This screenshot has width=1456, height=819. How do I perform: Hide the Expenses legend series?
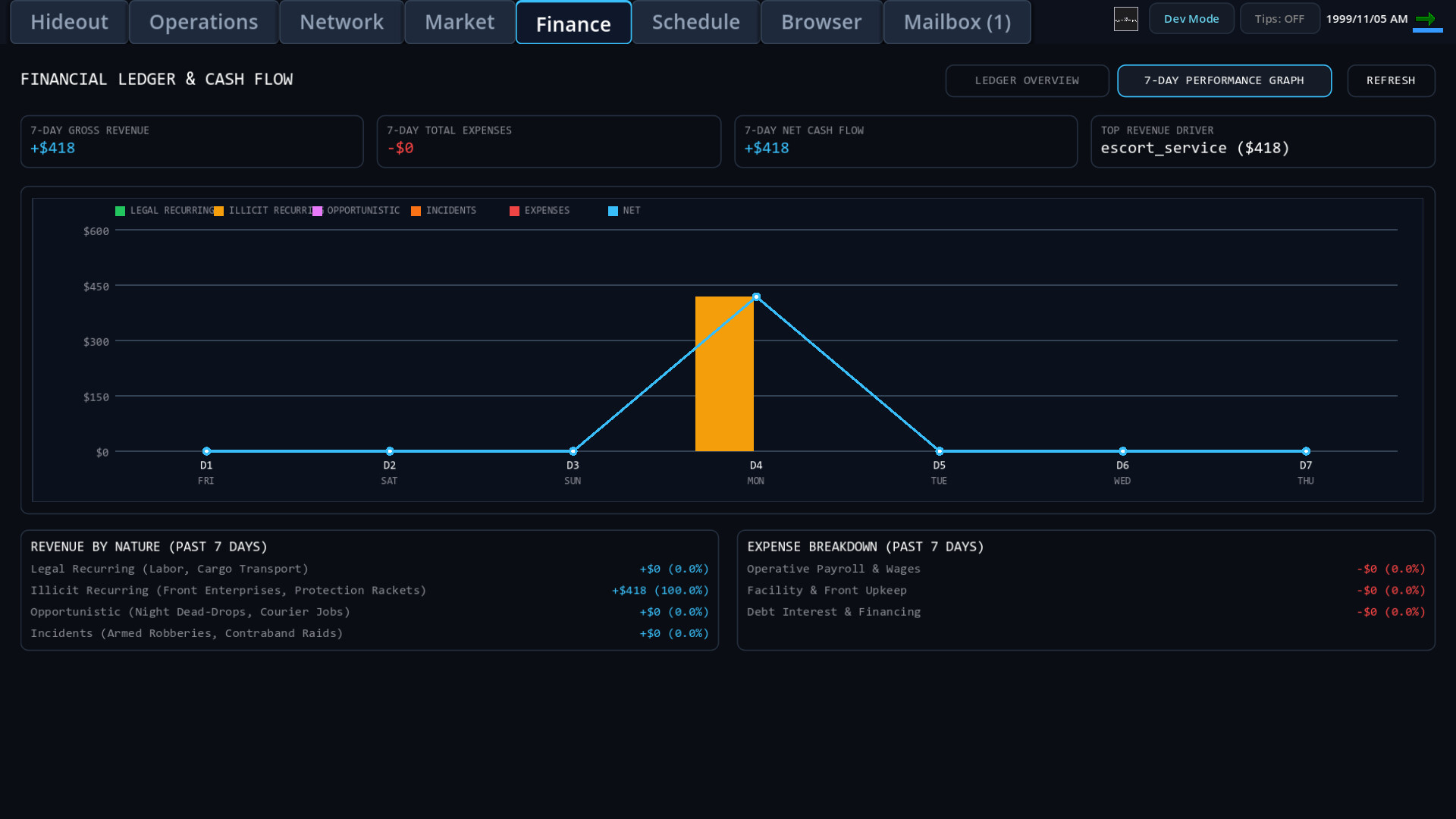[514, 211]
